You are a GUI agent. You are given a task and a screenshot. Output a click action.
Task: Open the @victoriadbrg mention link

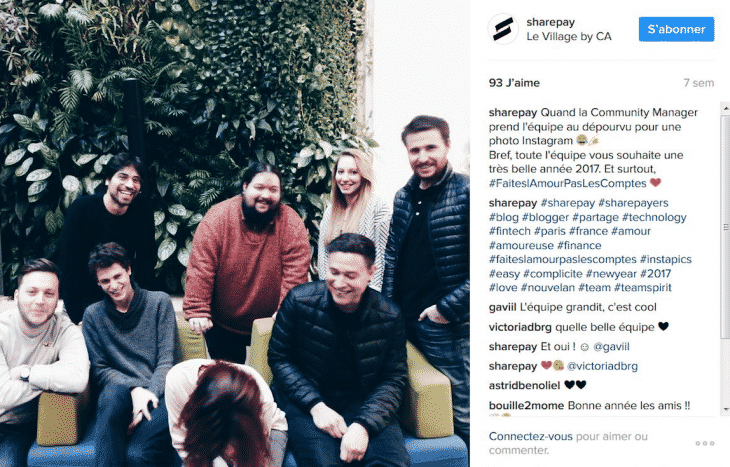tap(602, 366)
